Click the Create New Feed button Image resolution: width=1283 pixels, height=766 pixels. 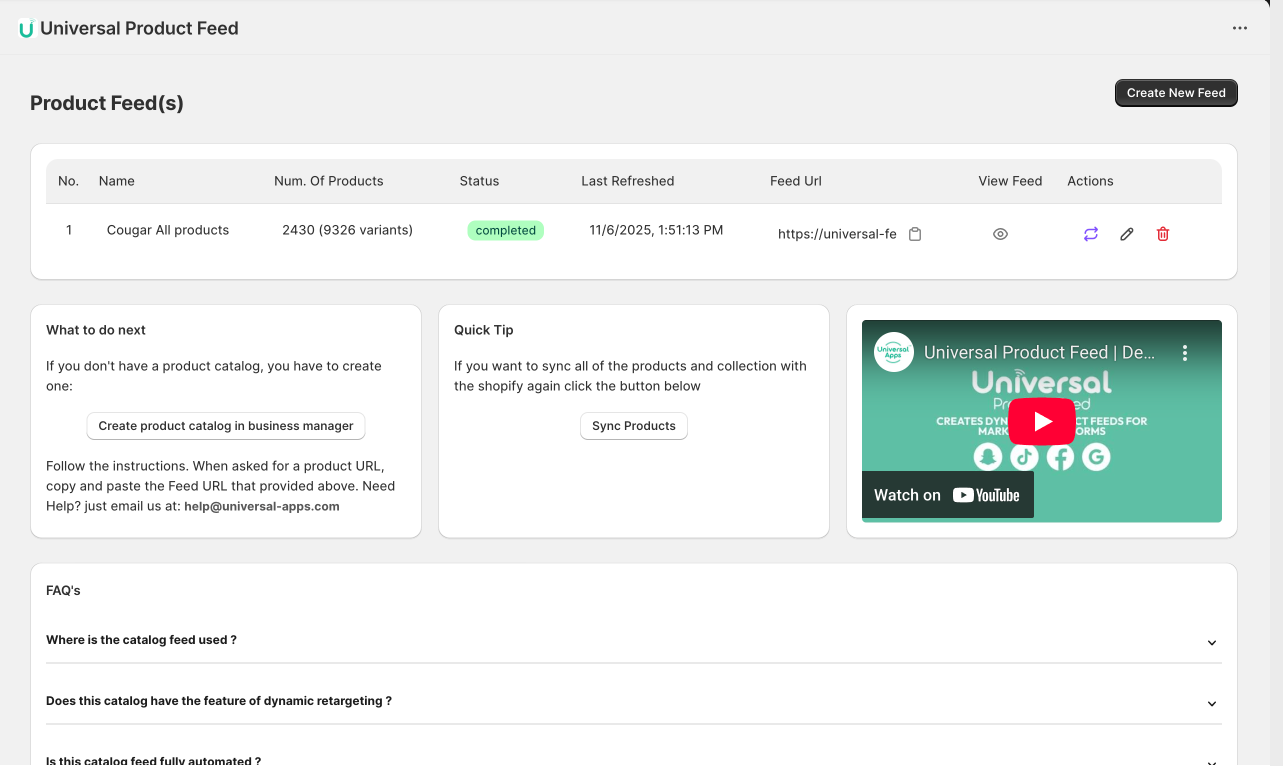pos(1176,92)
